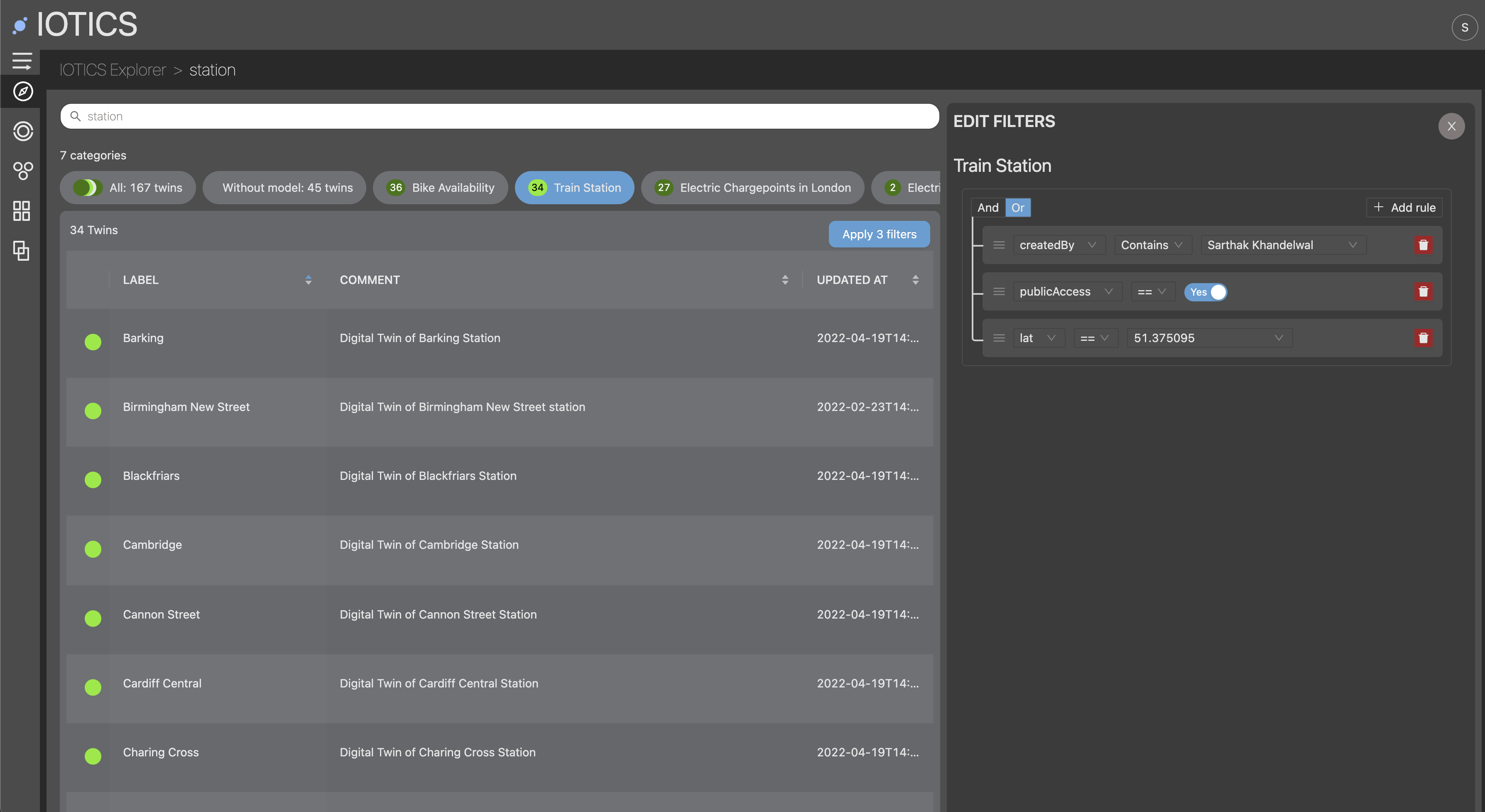Click Apply 3 filters button
The image size is (1485, 812).
click(x=879, y=234)
